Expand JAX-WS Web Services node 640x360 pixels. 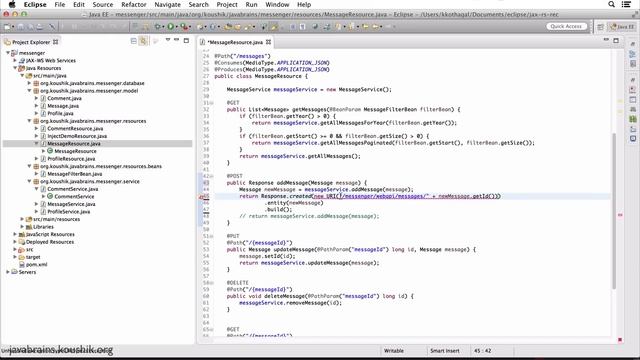[x=16, y=60]
